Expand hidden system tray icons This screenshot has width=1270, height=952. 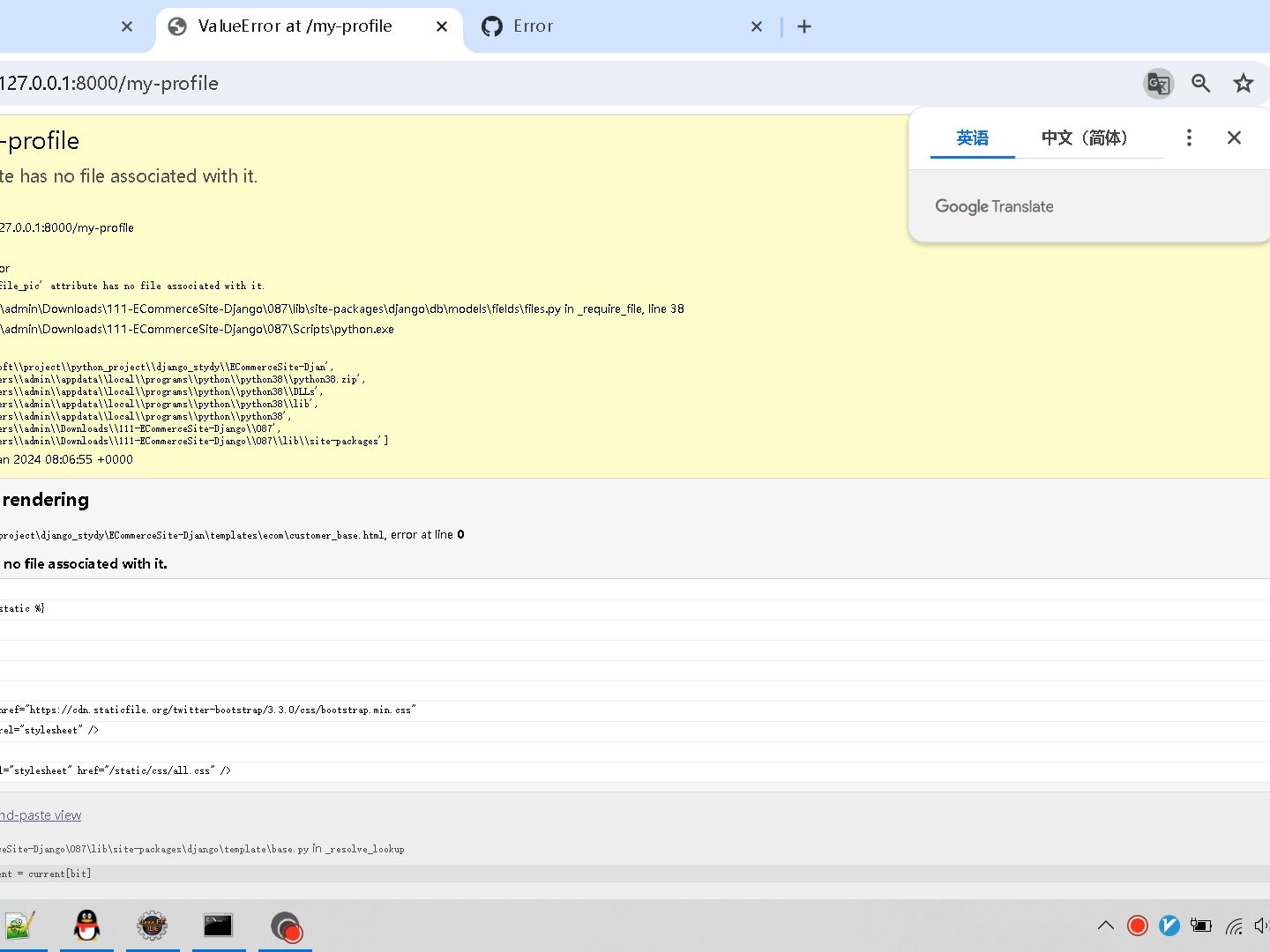(x=1105, y=926)
